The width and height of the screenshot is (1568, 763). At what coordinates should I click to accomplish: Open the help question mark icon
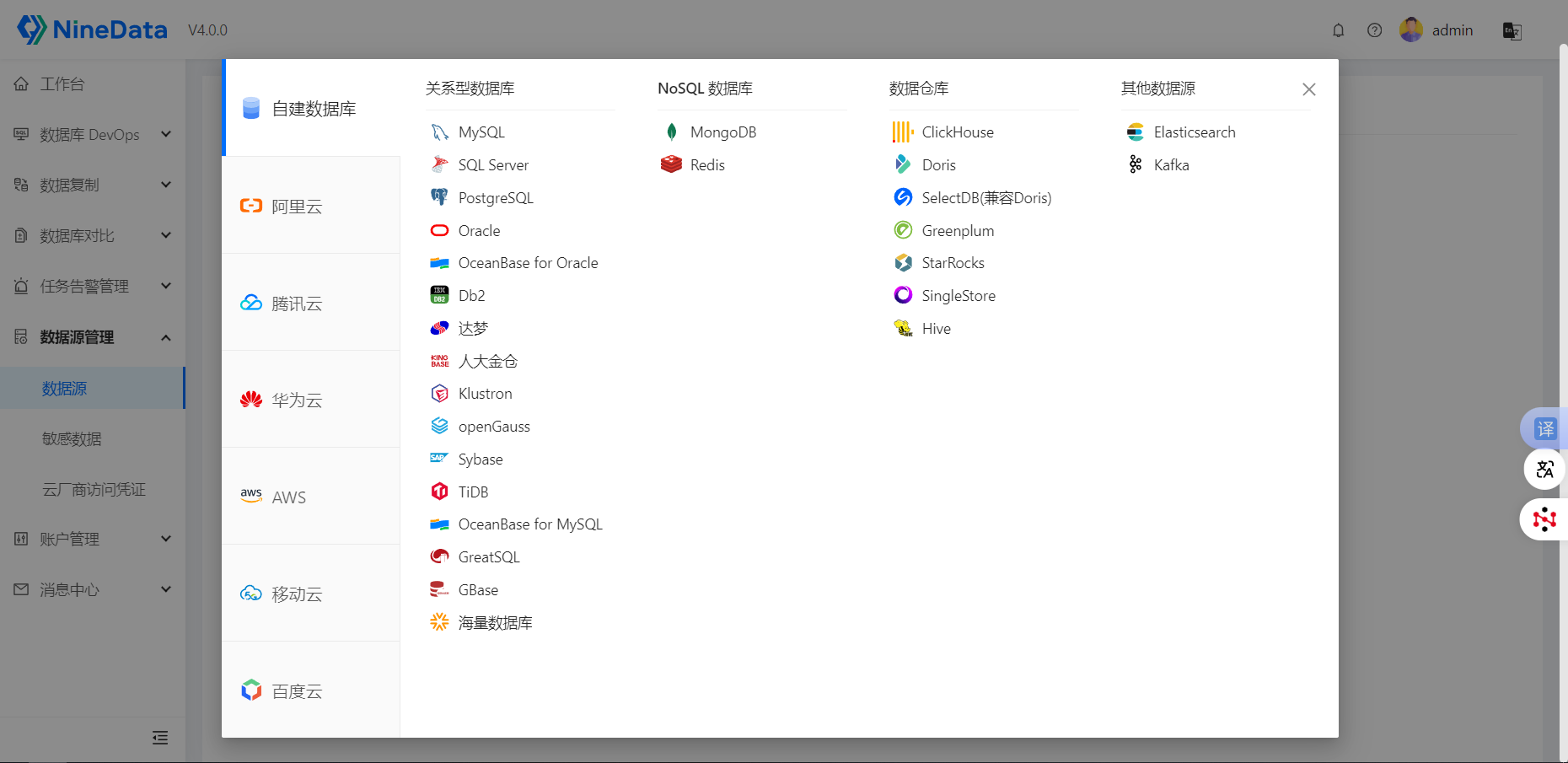[1374, 30]
